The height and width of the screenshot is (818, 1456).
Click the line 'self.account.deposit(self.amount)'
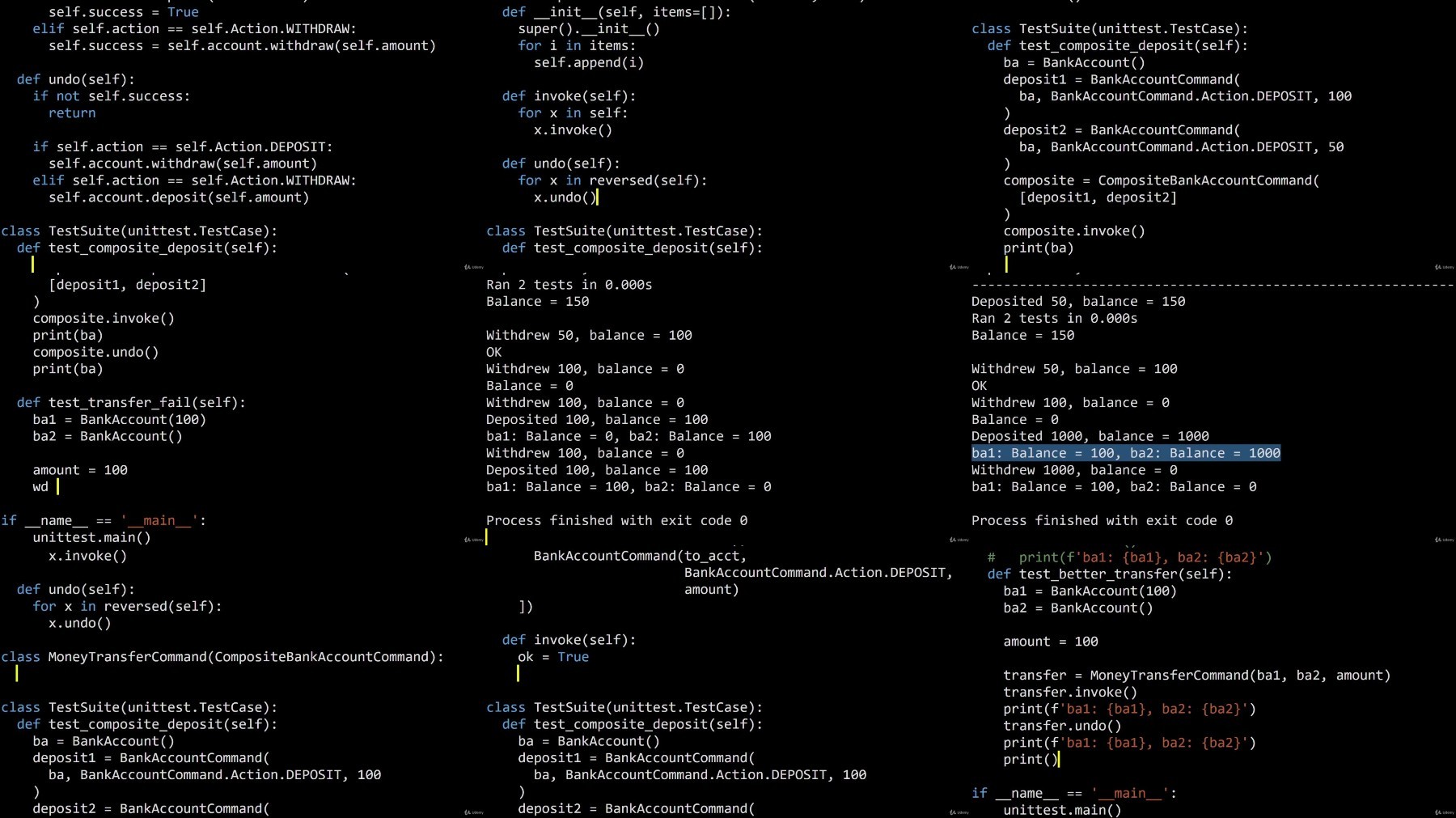pos(179,197)
